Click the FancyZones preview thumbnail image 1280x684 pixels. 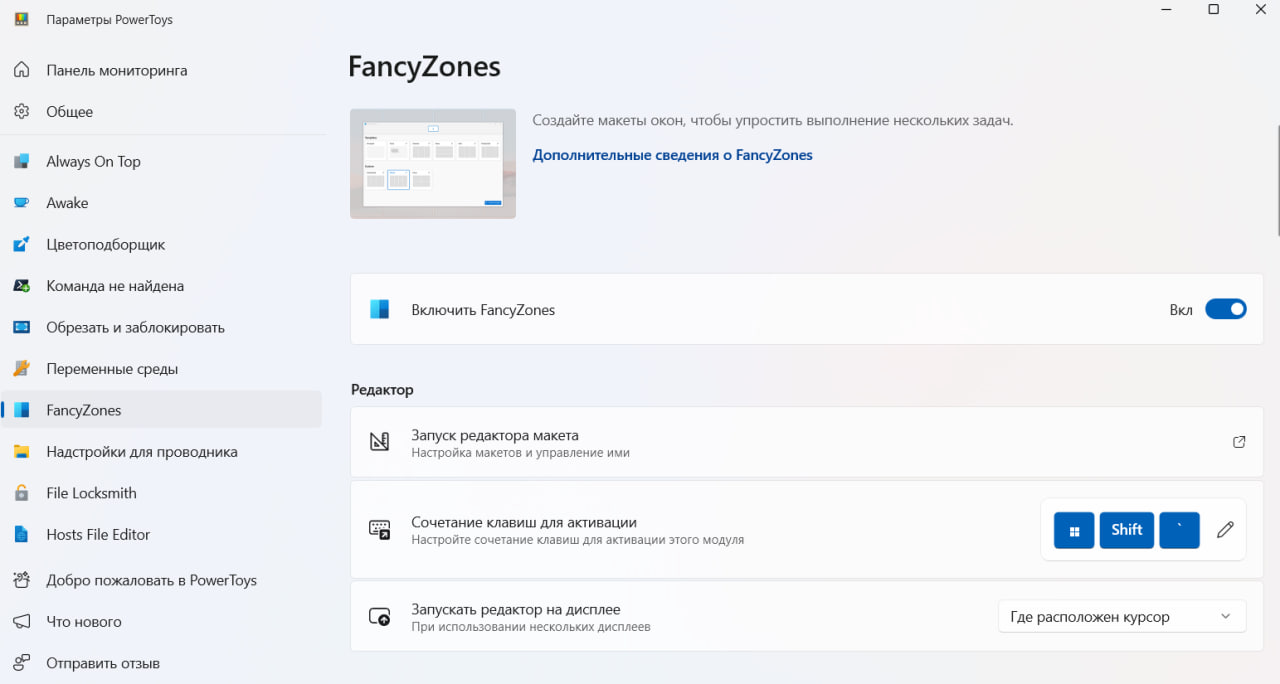tap(432, 164)
